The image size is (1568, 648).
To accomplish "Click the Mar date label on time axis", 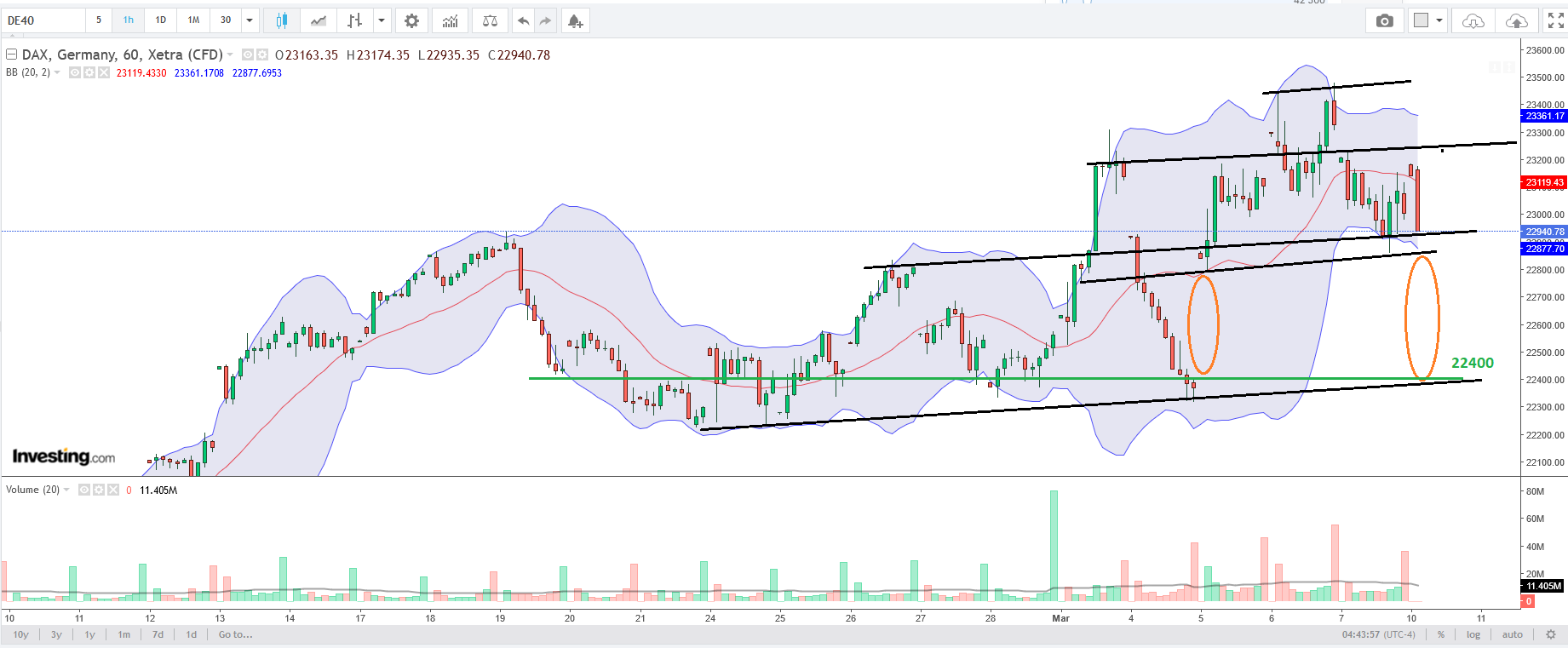I will point(1060,618).
